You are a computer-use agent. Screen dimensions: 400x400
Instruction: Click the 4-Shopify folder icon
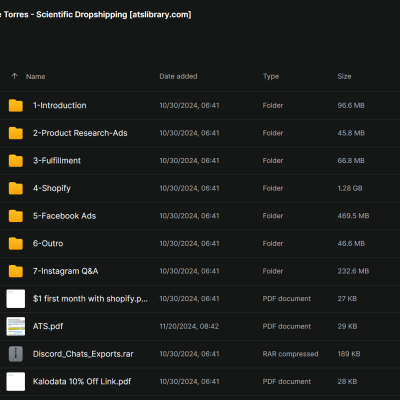coord(16,188)
